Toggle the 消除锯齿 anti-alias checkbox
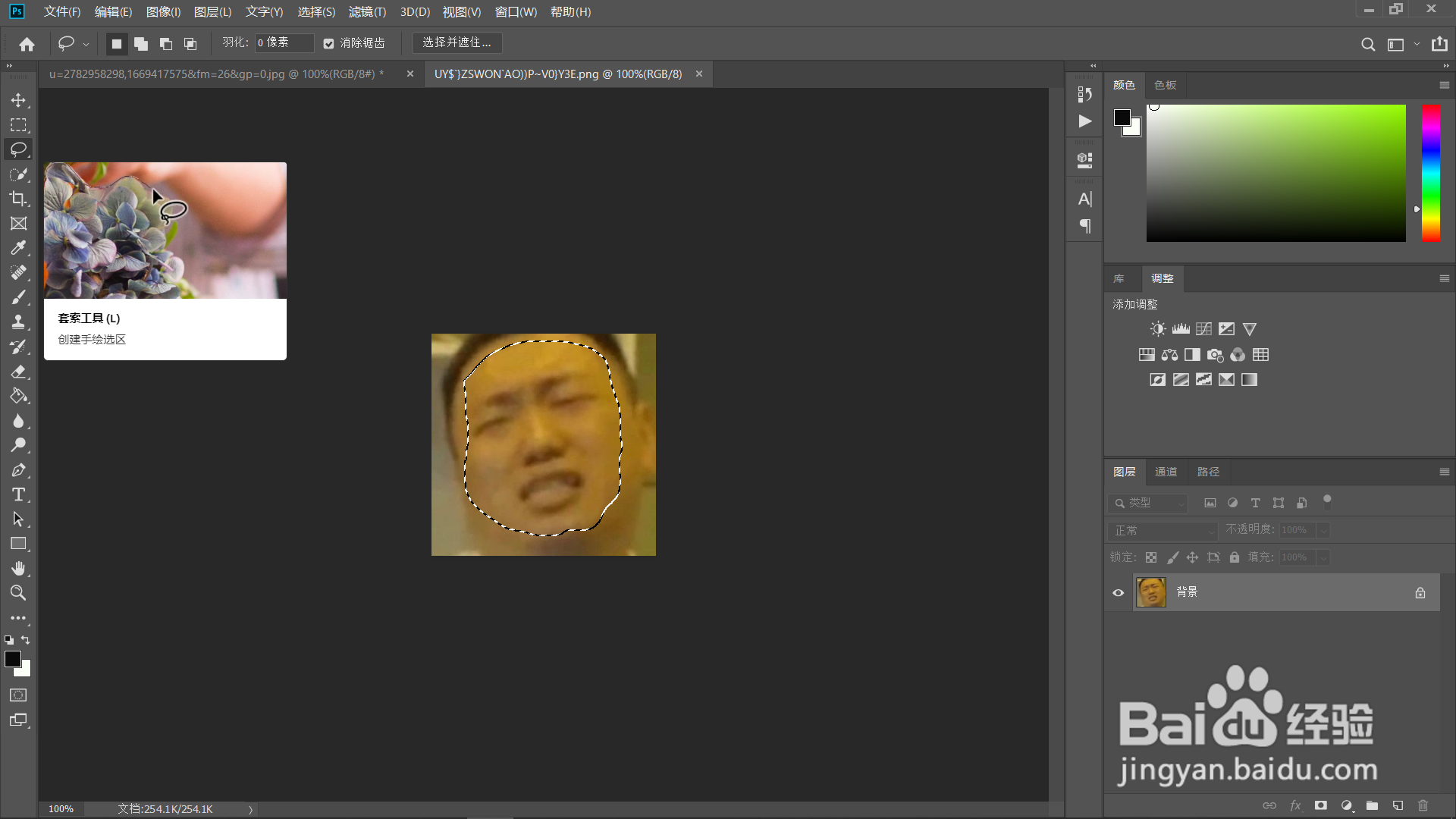Image resolution: width=1456 pixels, height=819 pixels. click(x=328, y=43)
